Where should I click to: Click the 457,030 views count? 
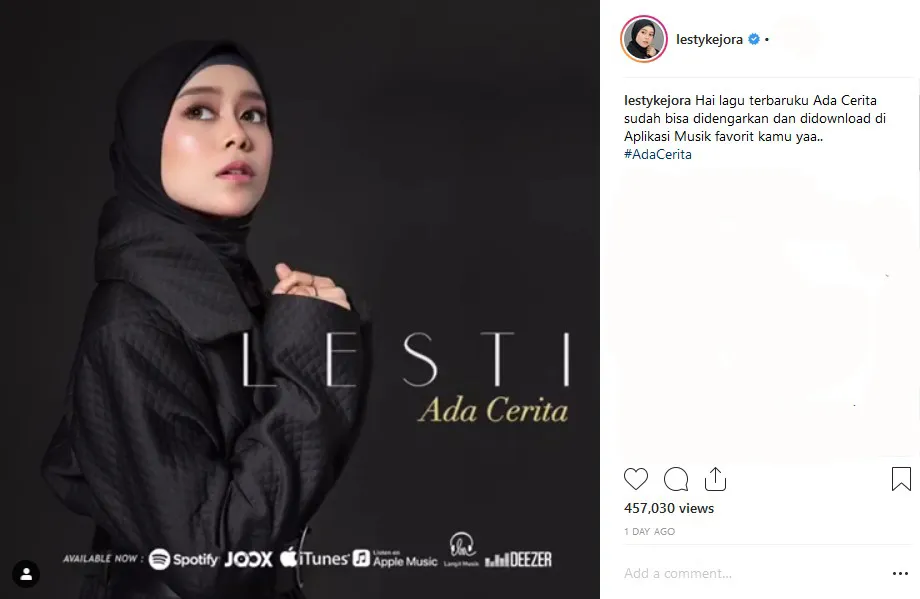669,508
